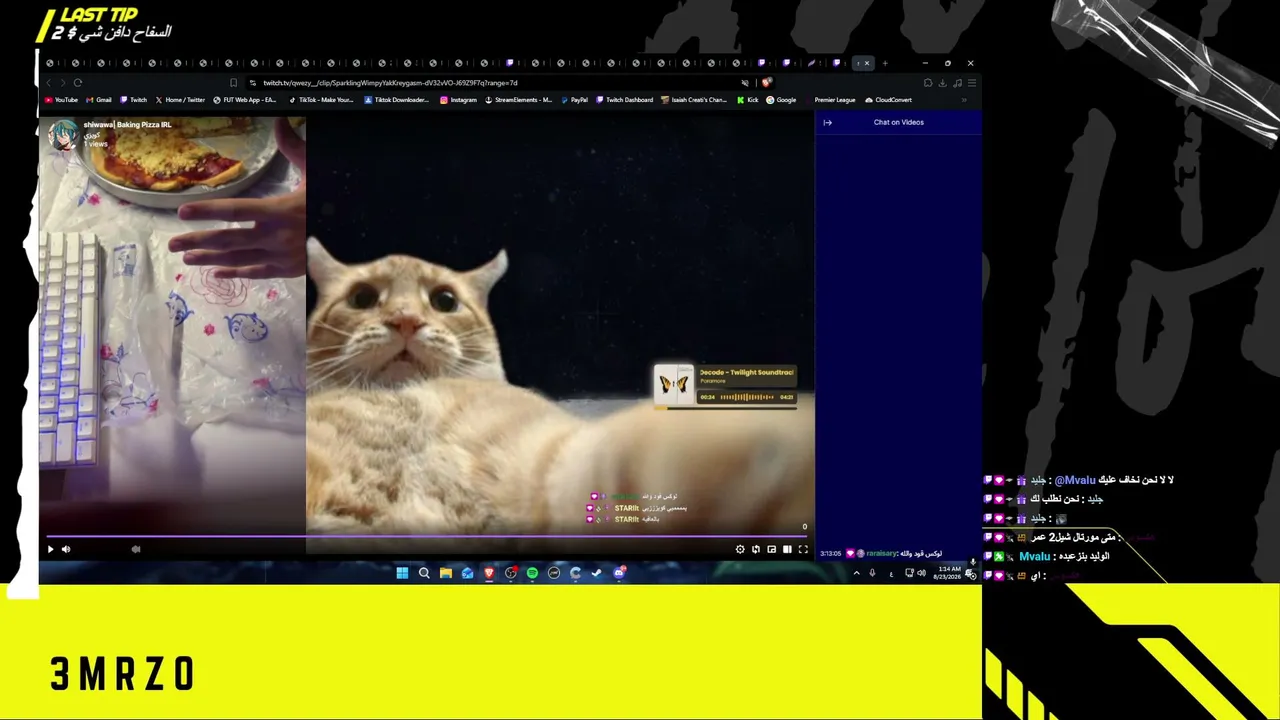Collapse the Chat on Videos panel
Viewport: 1280px width, 720px height.
pos(827,123)
